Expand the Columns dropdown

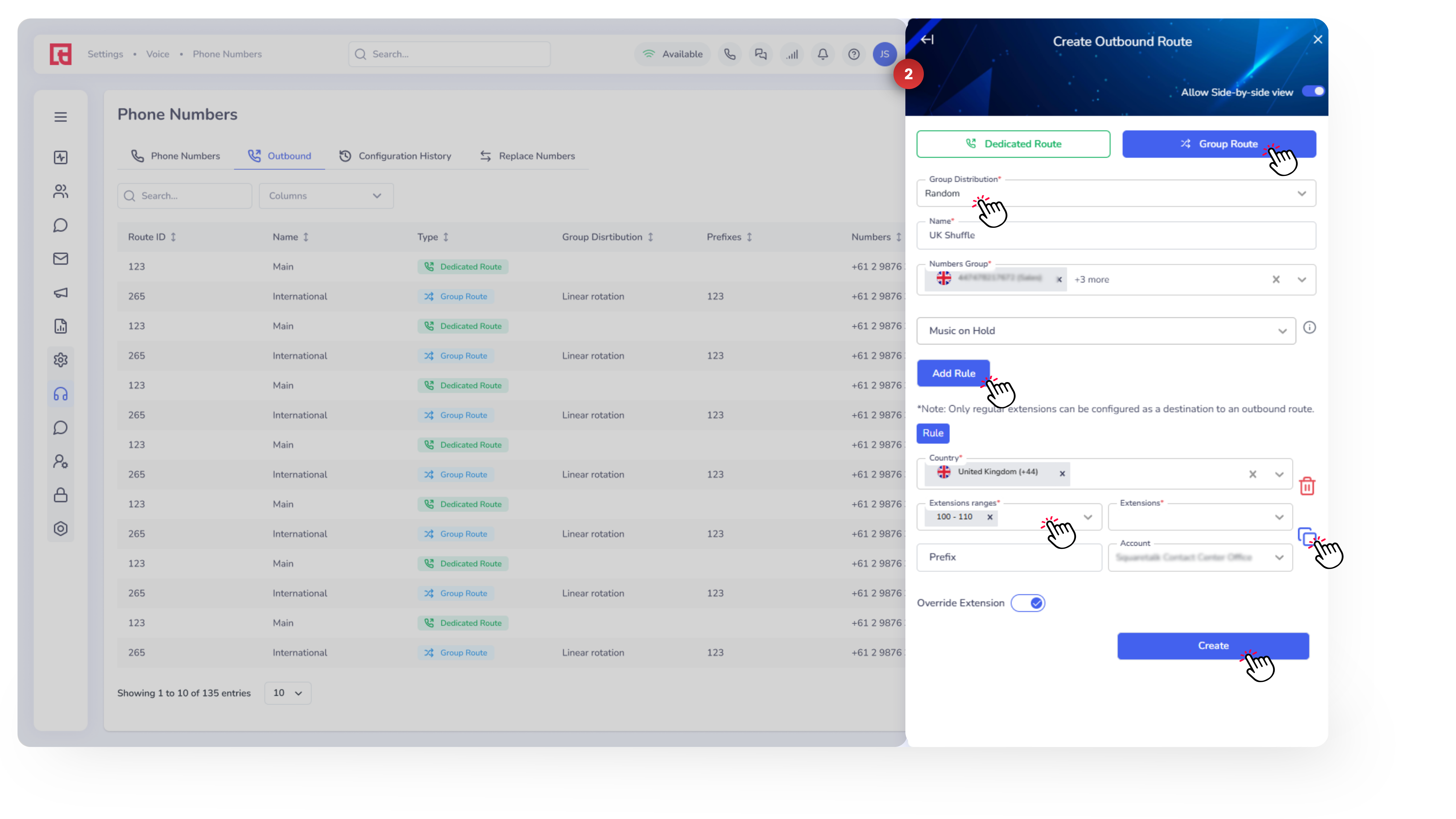[326, 196]
